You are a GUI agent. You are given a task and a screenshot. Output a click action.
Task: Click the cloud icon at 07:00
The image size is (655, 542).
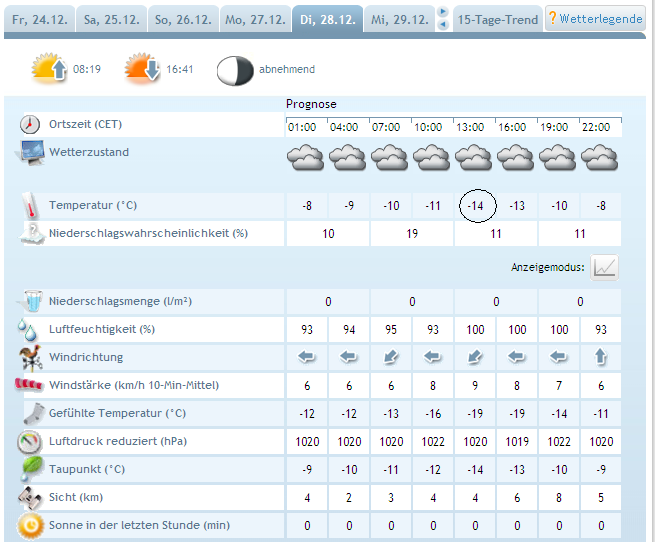coord(389,158)
